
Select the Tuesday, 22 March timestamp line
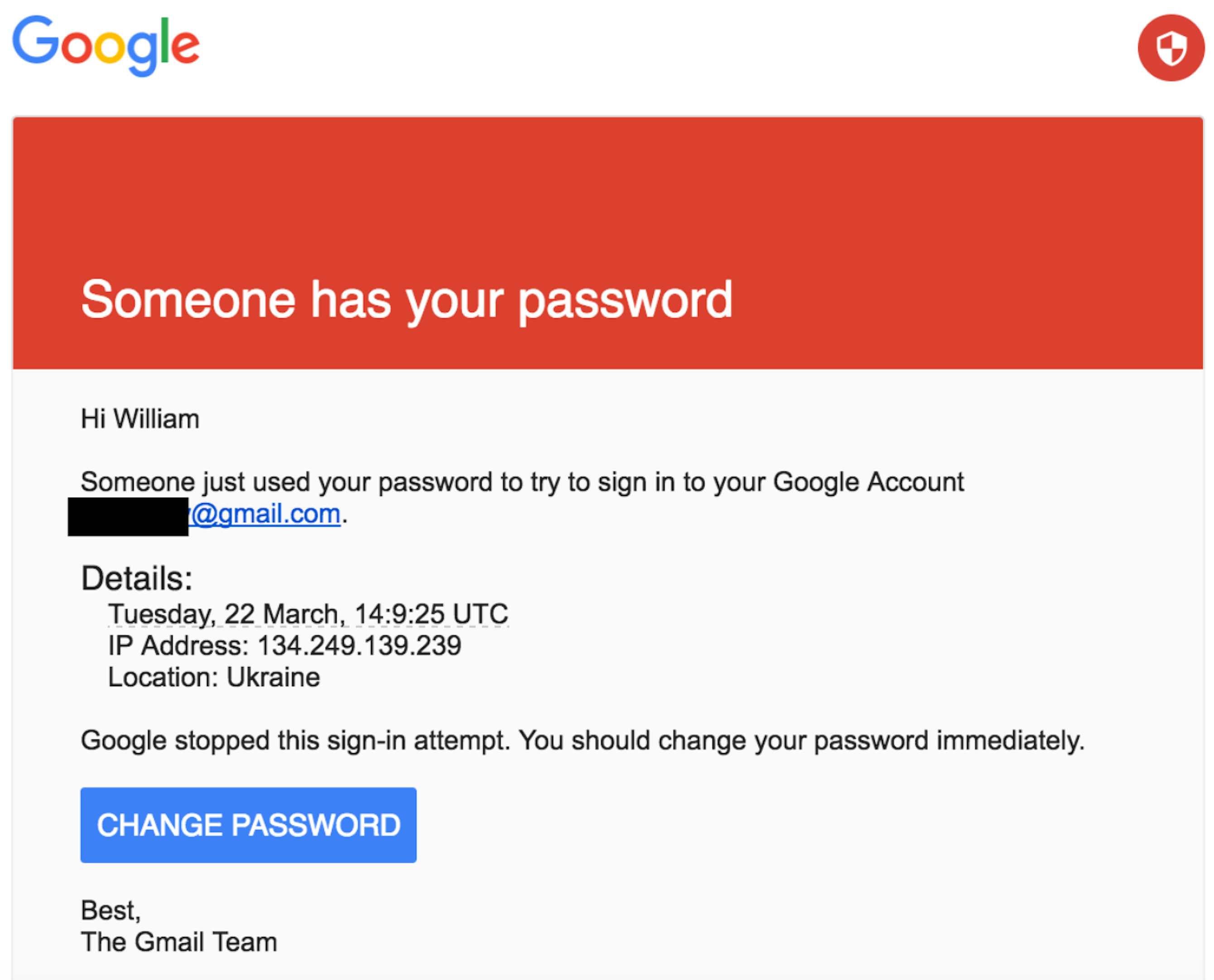308,614
